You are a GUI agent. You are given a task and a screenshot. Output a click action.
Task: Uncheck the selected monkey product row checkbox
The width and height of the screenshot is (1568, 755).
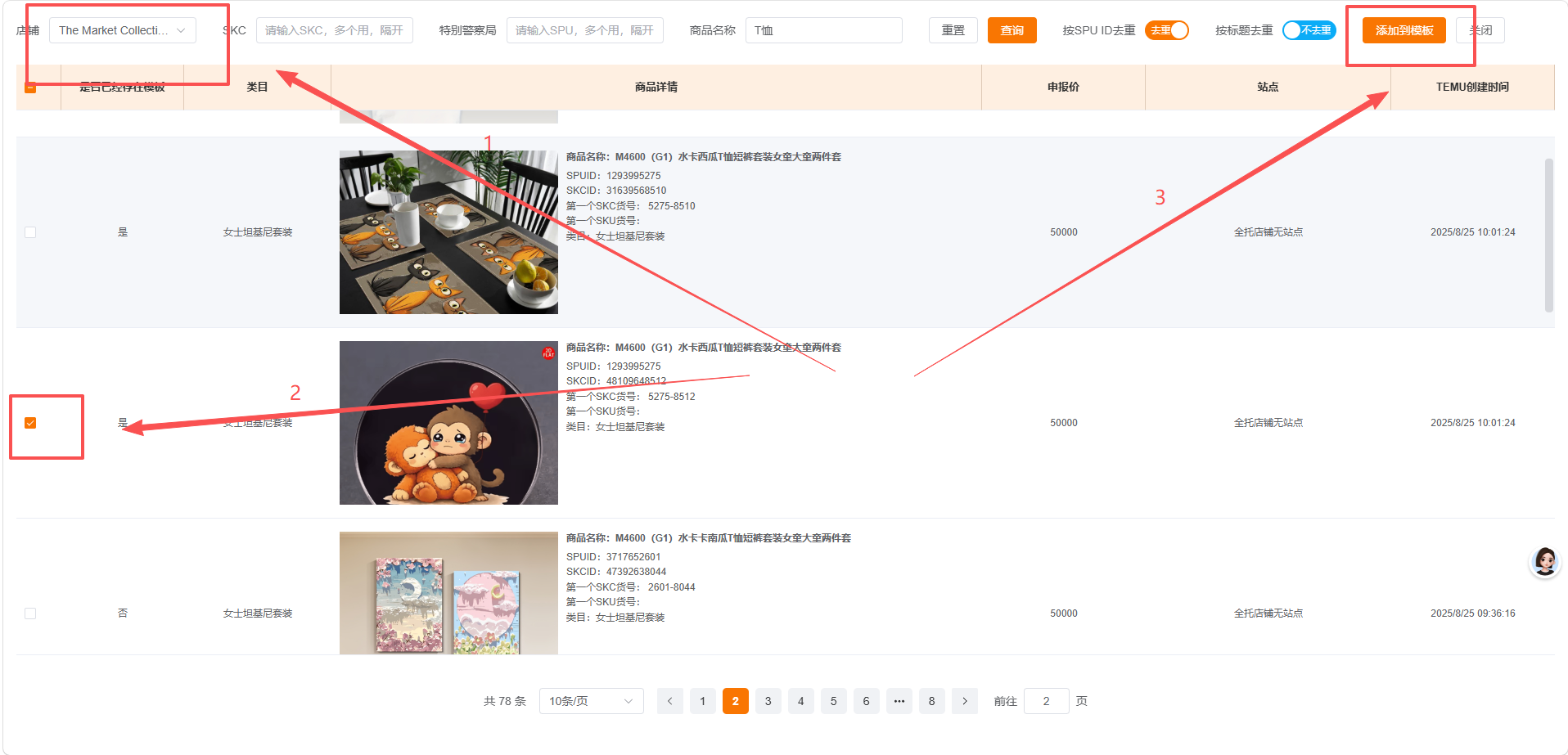click(x=30, y=423)
